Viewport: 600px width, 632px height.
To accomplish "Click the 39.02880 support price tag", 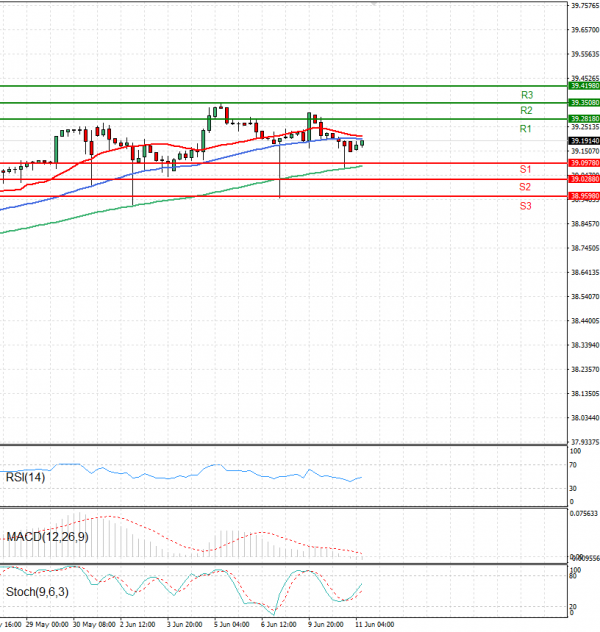I will [x=584, y=179].
